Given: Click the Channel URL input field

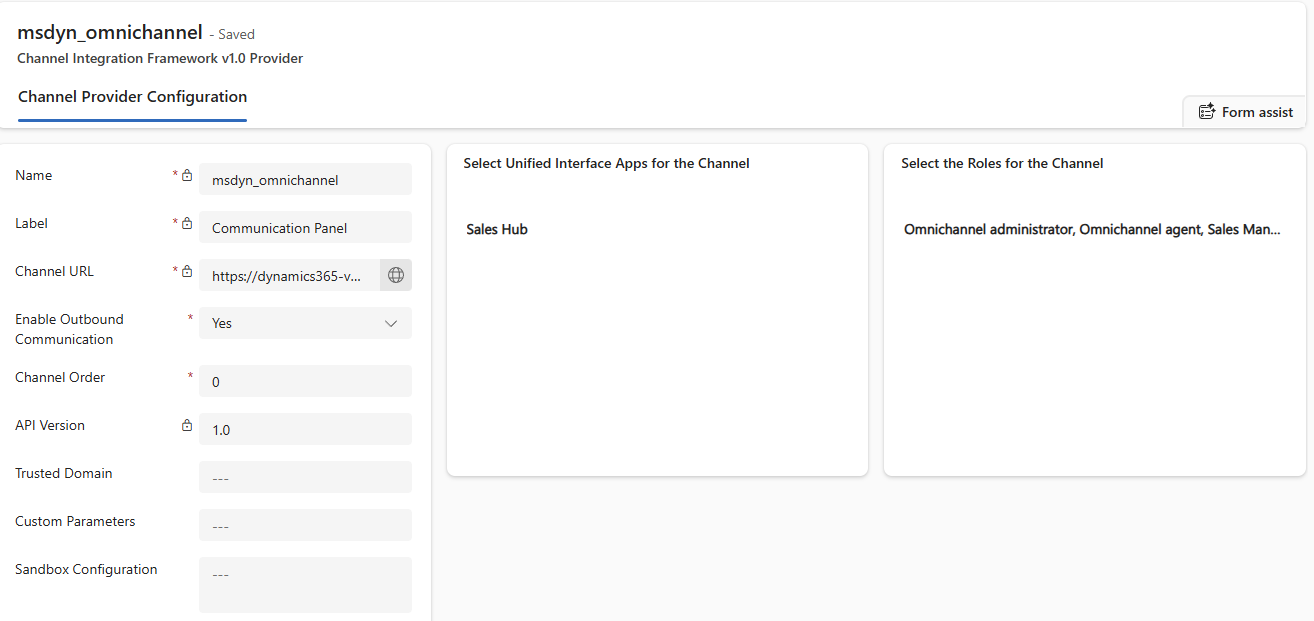Looking at the screenshot, I should tap(289, 275).
